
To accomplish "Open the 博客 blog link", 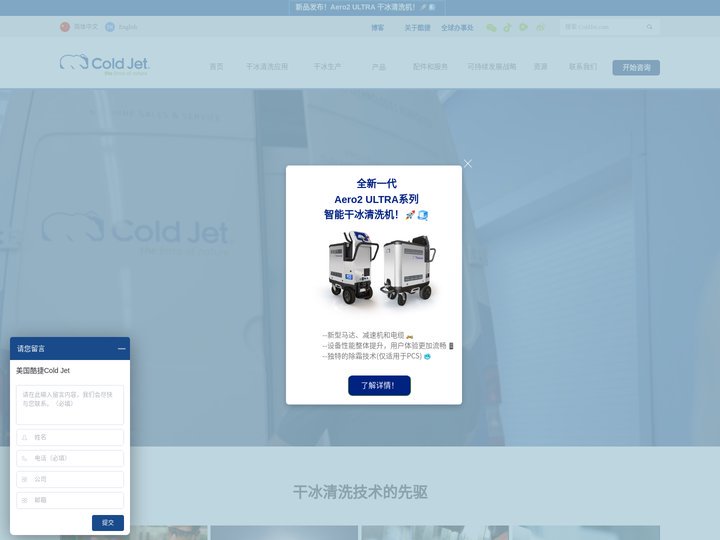I will coord(377,28).
